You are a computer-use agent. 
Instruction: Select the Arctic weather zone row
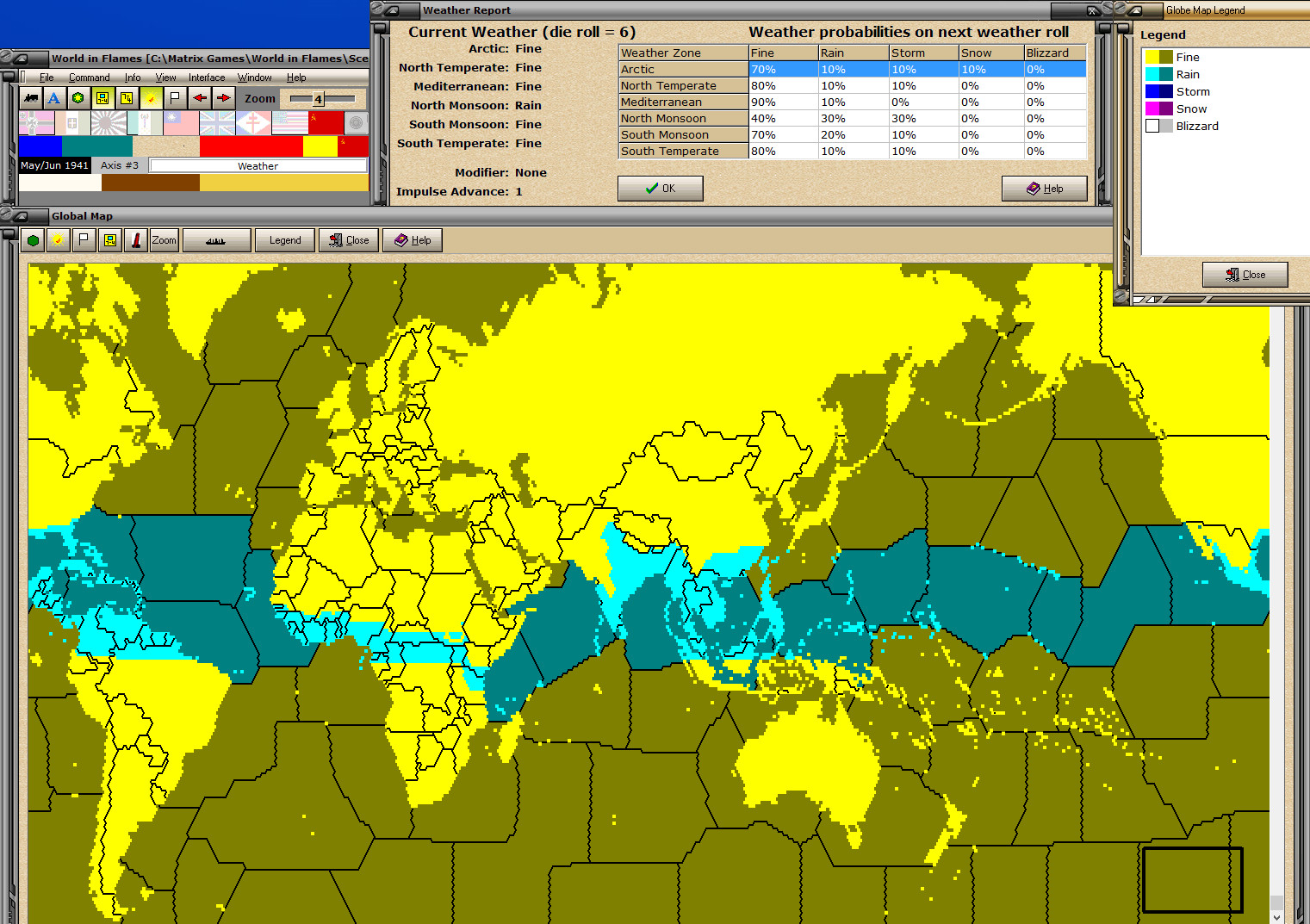tap(853, 69)
